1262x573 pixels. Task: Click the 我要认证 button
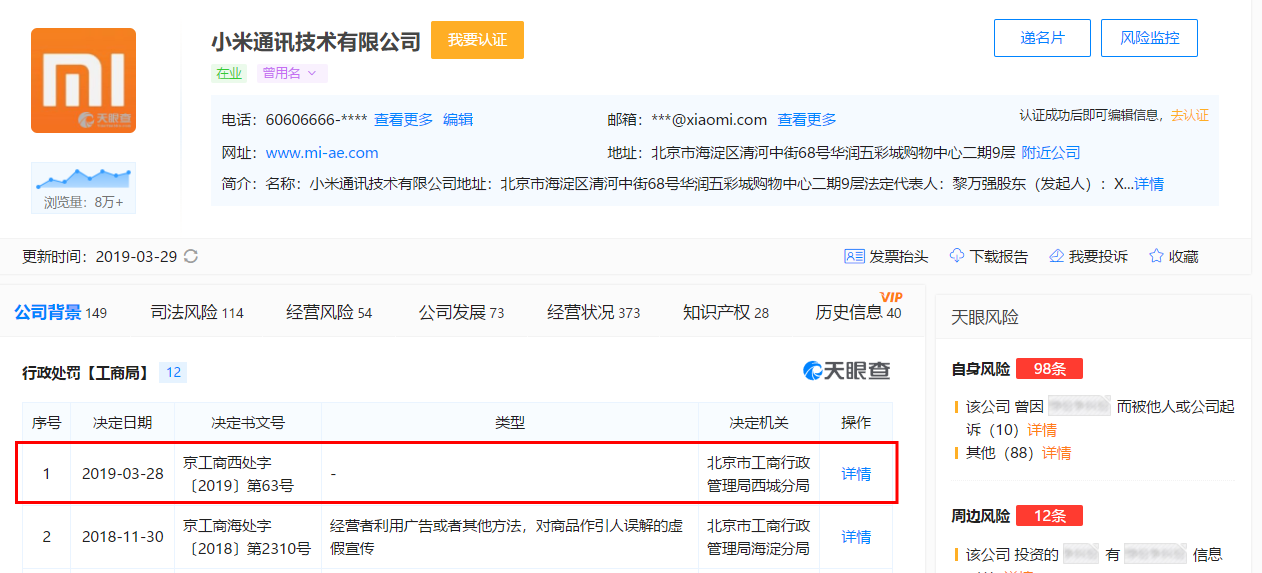pos(477,40)
